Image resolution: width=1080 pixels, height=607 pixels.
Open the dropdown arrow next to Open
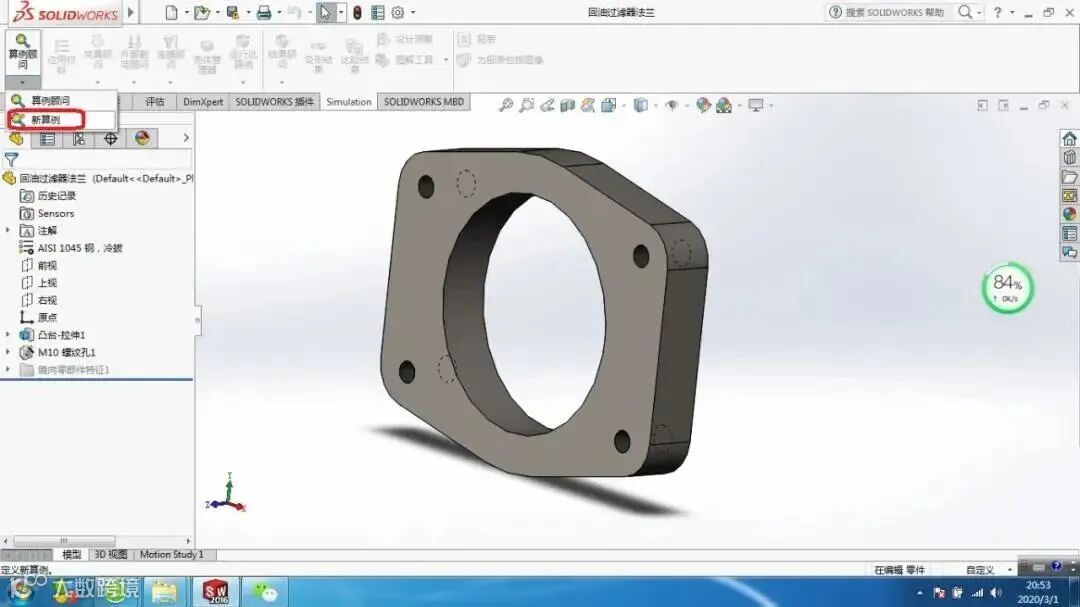click(218, 12)
